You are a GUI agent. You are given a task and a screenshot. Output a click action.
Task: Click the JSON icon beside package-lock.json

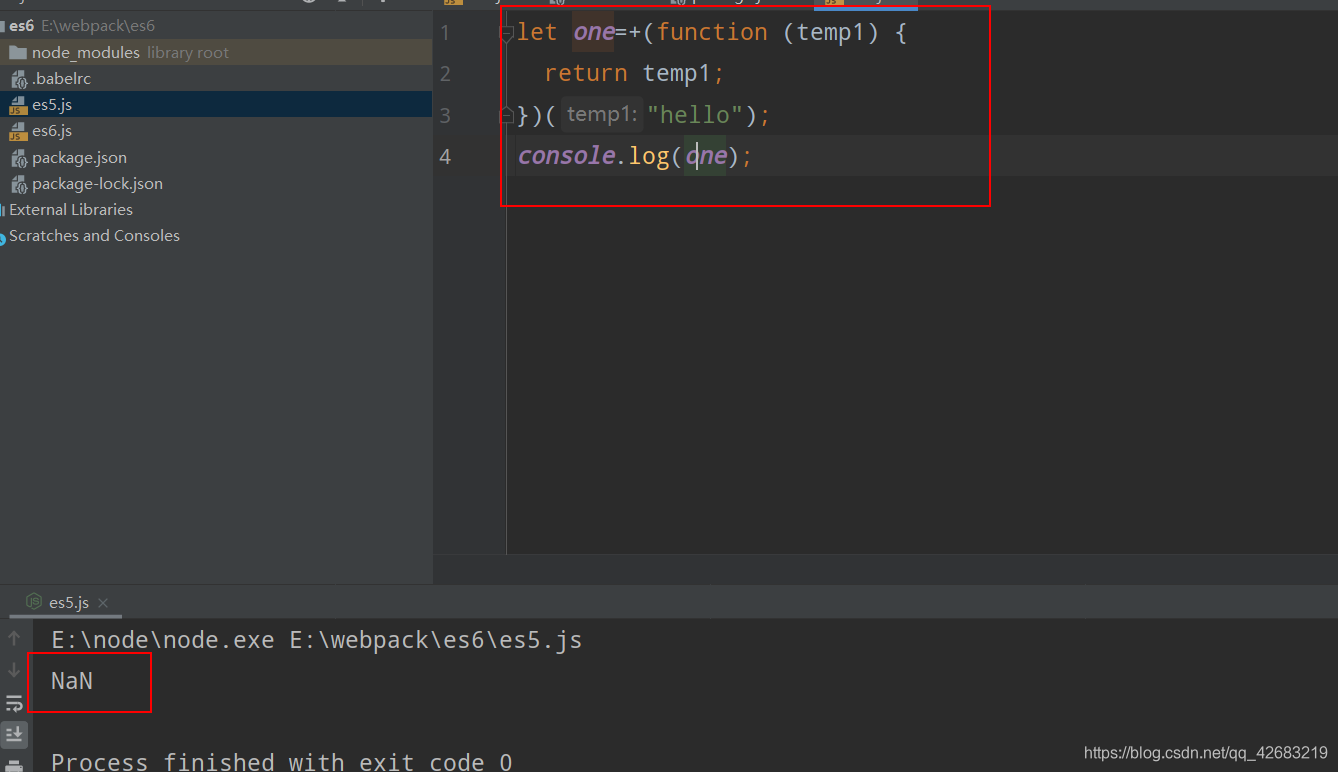(18, 184)
